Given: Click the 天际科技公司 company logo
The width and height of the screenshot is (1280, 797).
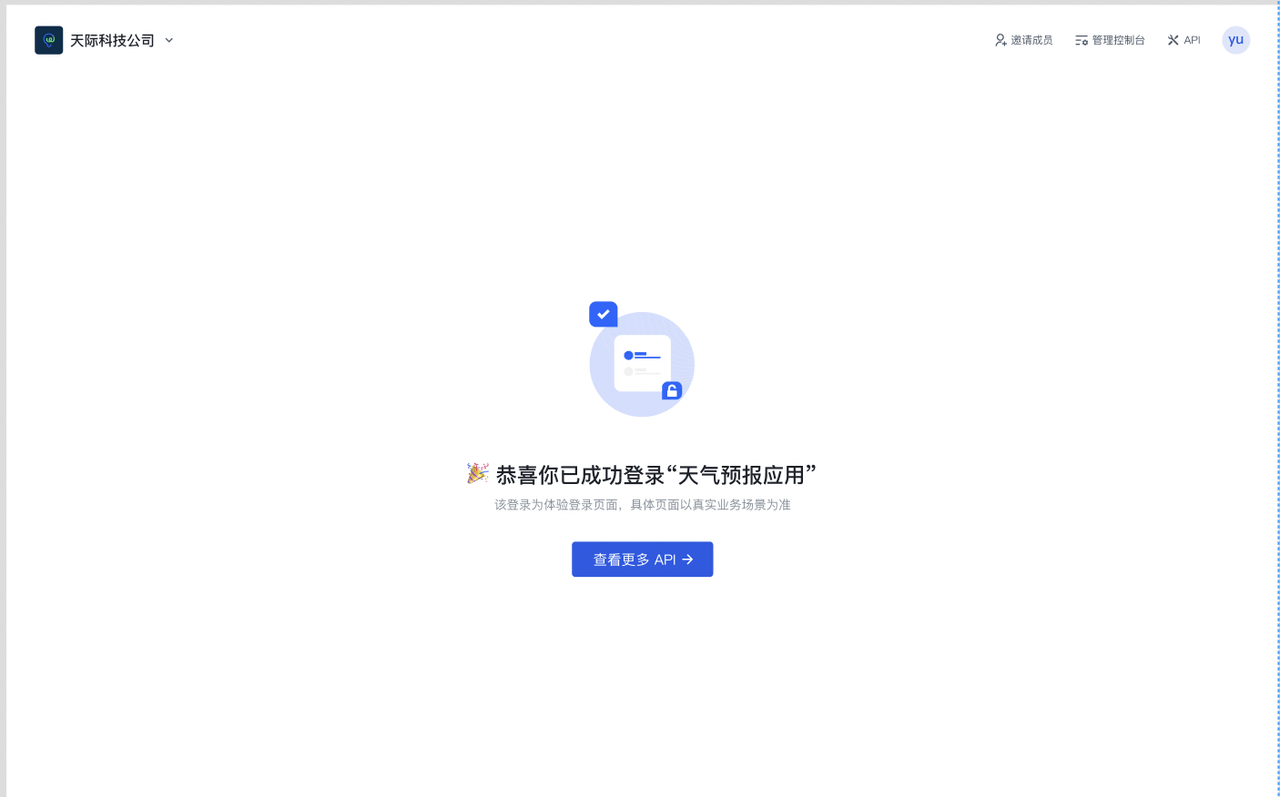Looking at the screenshot, I should pos(48,40).
